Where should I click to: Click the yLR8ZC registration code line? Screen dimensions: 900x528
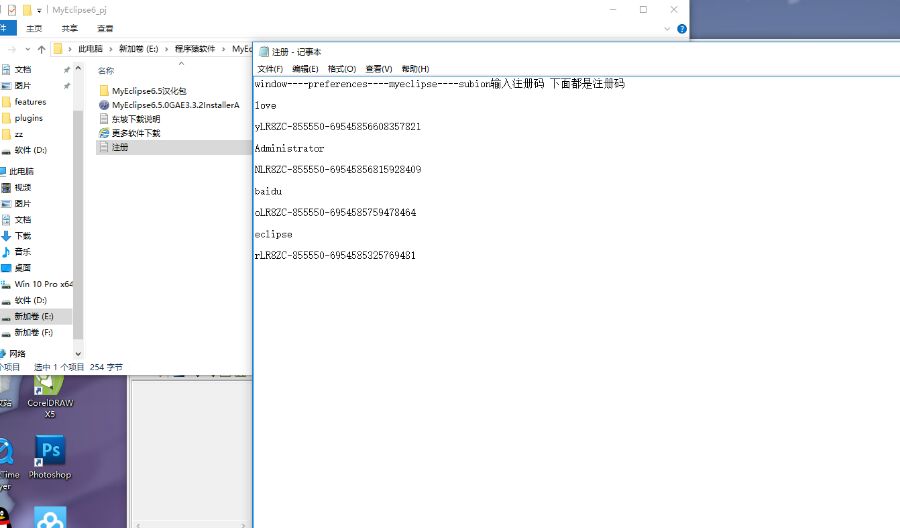click(338, 126)
